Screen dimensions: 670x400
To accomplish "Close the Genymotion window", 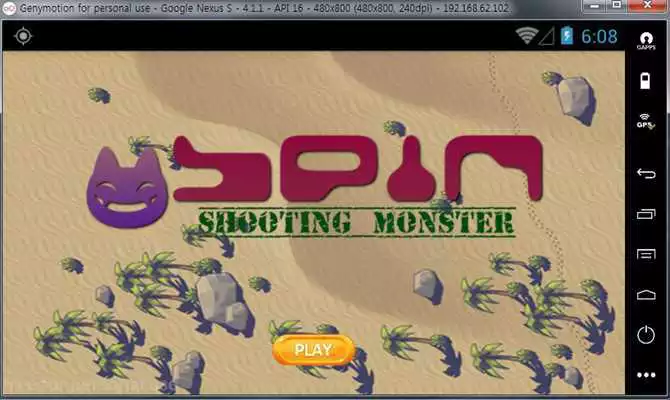I will coord(647,5).
